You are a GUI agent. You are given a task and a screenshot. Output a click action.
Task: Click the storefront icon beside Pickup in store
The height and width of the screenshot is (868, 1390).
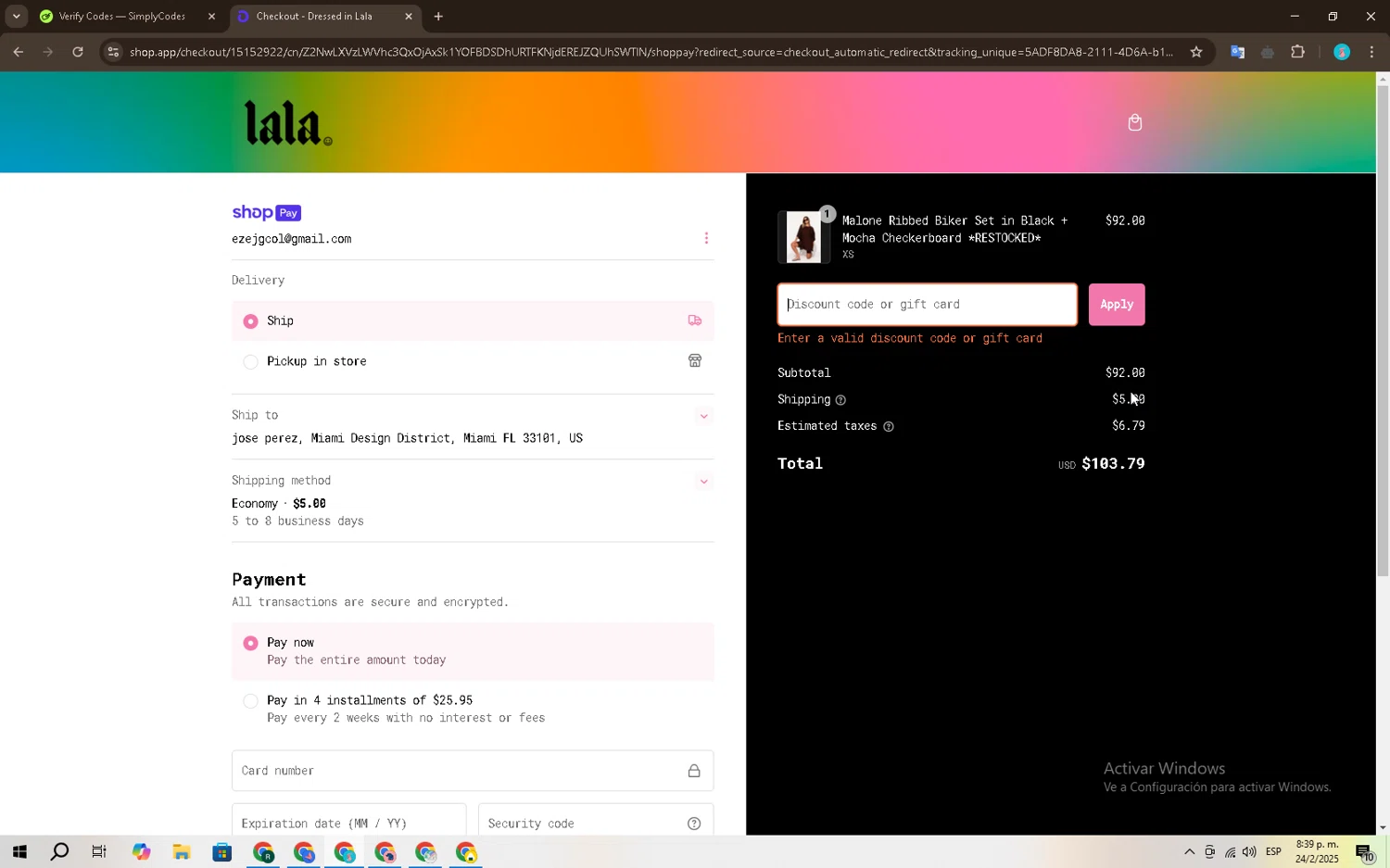[x=694, y=360]
